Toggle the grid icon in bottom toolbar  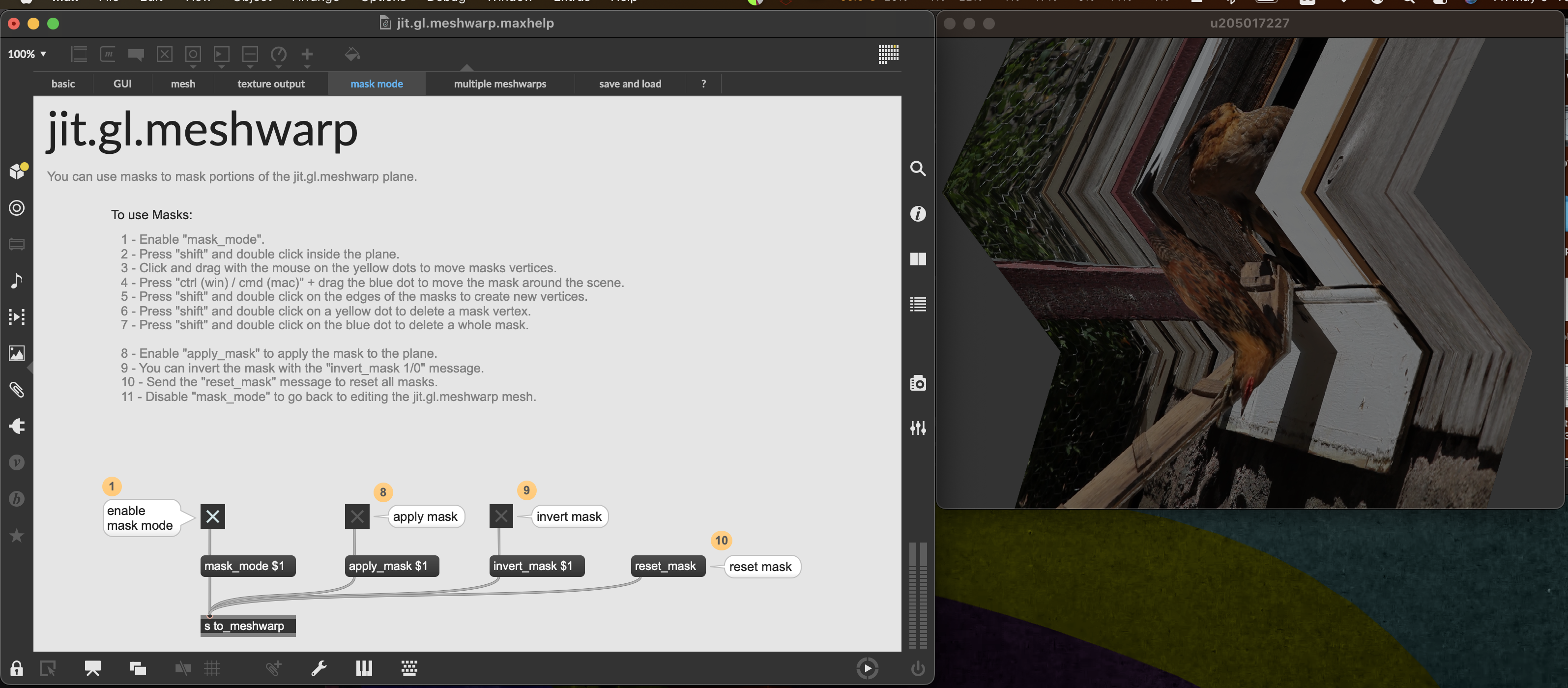tap(212, 668)
